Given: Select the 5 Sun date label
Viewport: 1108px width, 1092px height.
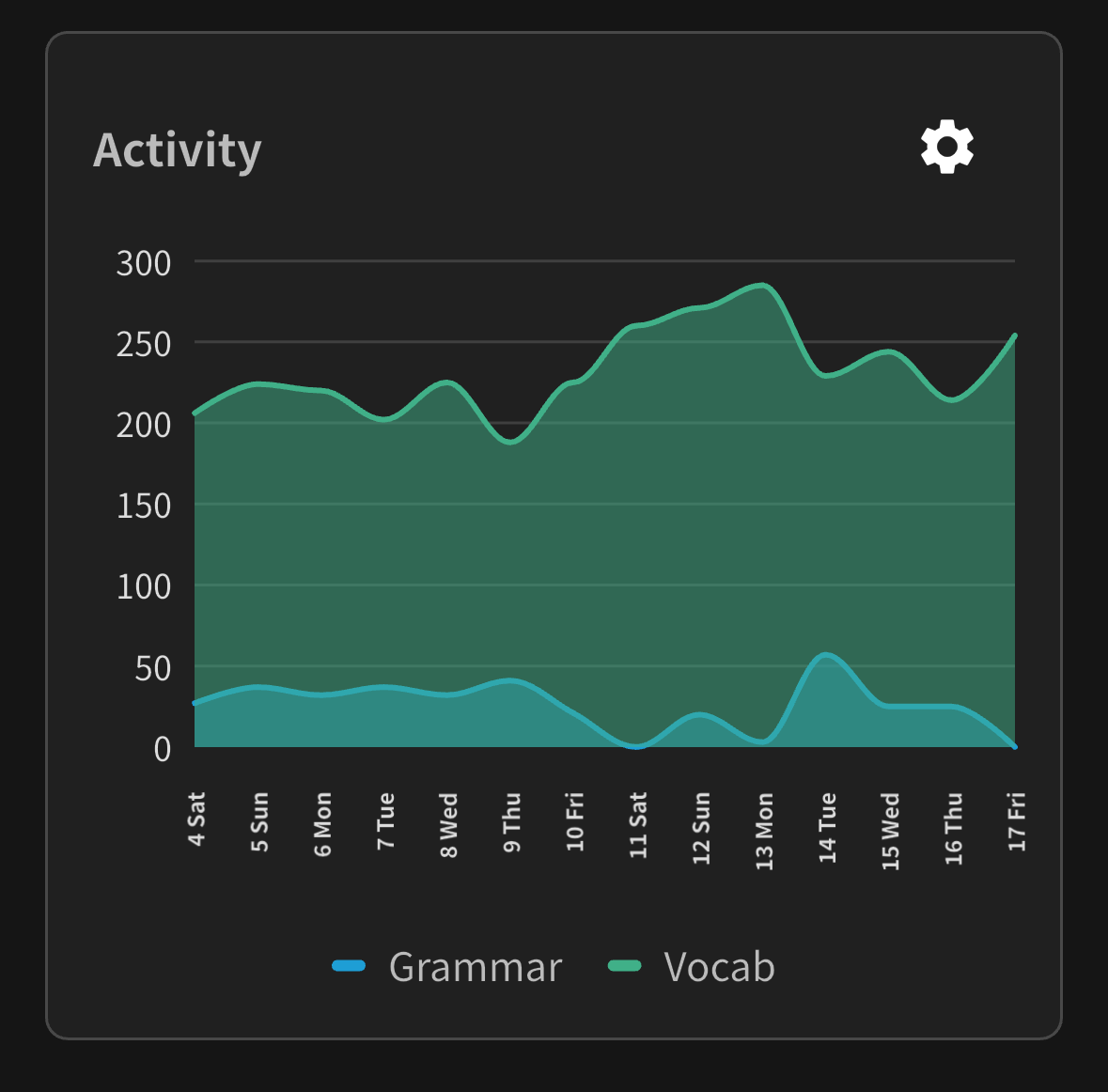Looking at the screenshot, I should [x=259, y=822].
